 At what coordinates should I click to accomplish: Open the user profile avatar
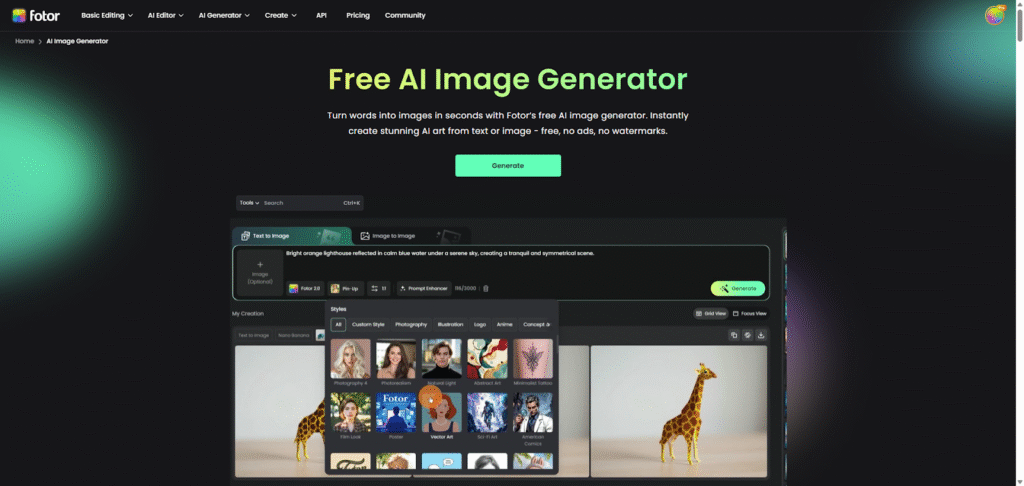(x=995, y=15)
